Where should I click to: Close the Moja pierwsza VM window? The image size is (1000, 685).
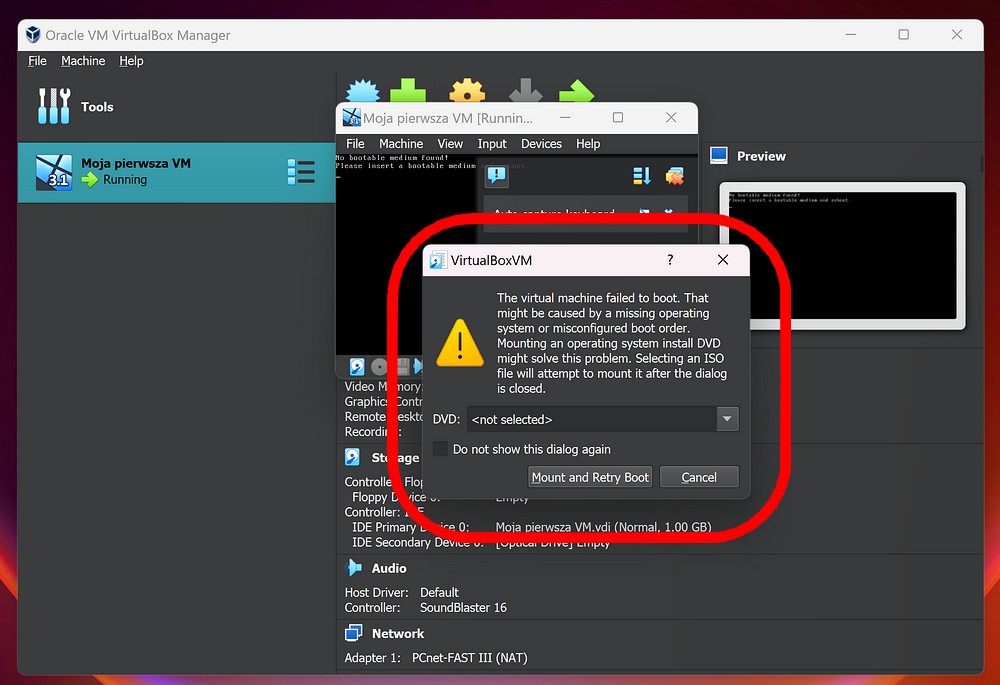671,117
